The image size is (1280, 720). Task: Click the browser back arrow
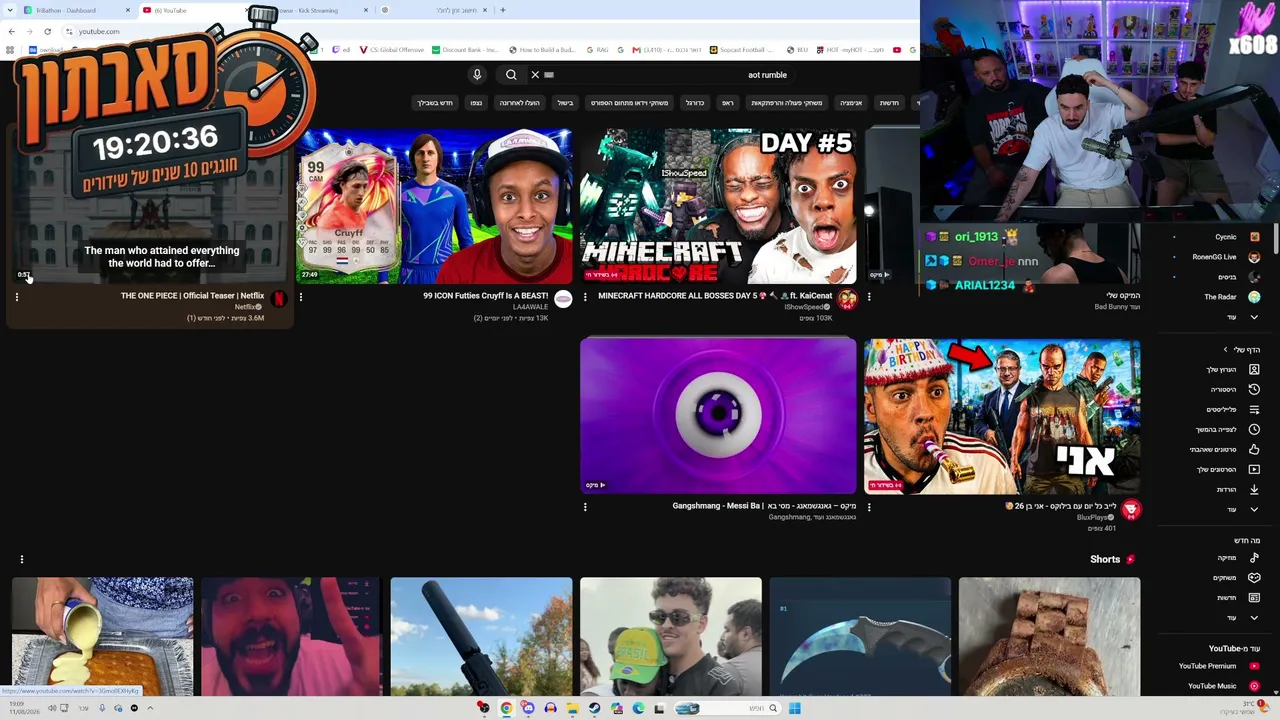coord(11,31)
